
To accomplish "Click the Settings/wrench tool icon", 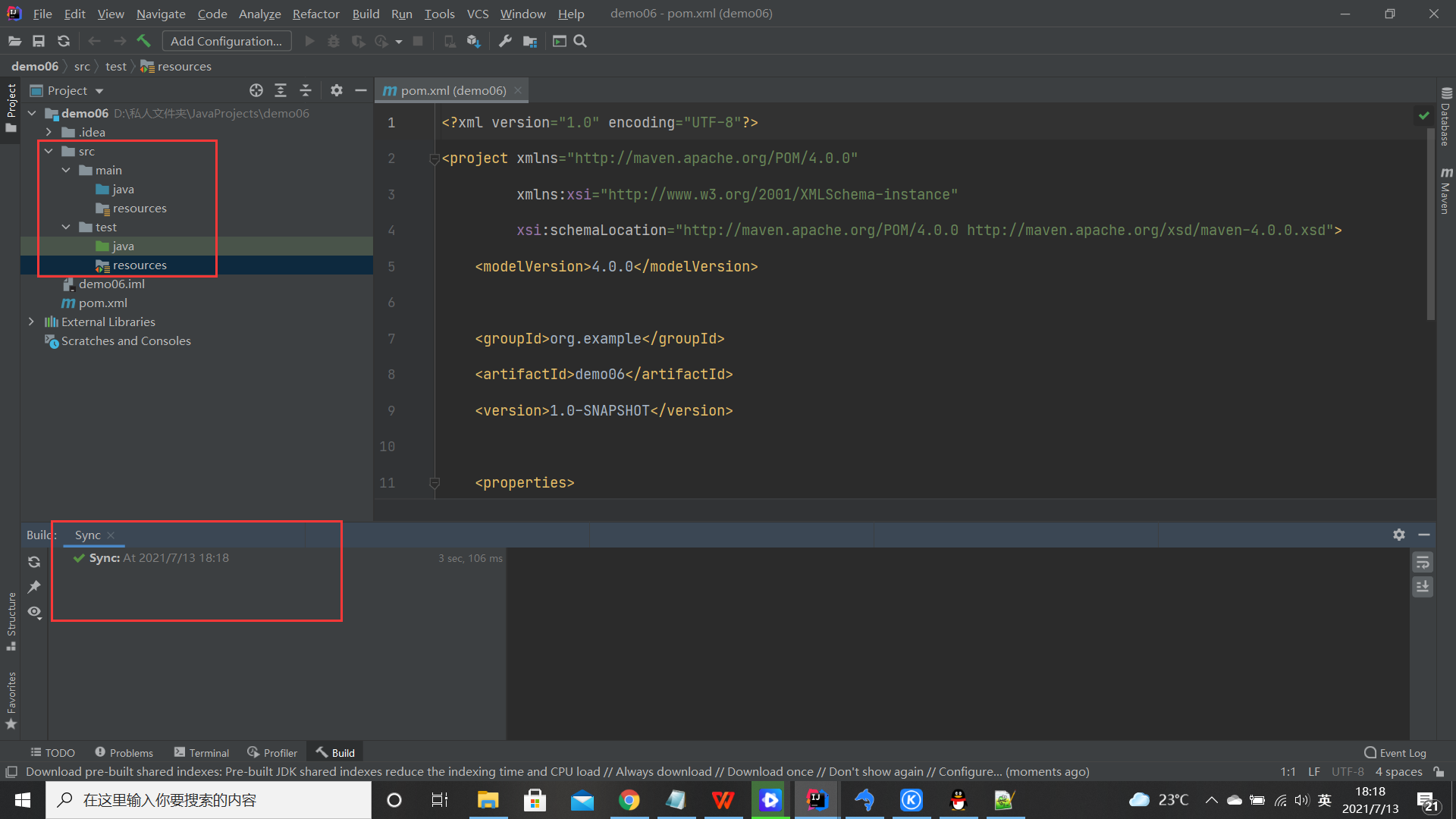I will pos(505,41).
